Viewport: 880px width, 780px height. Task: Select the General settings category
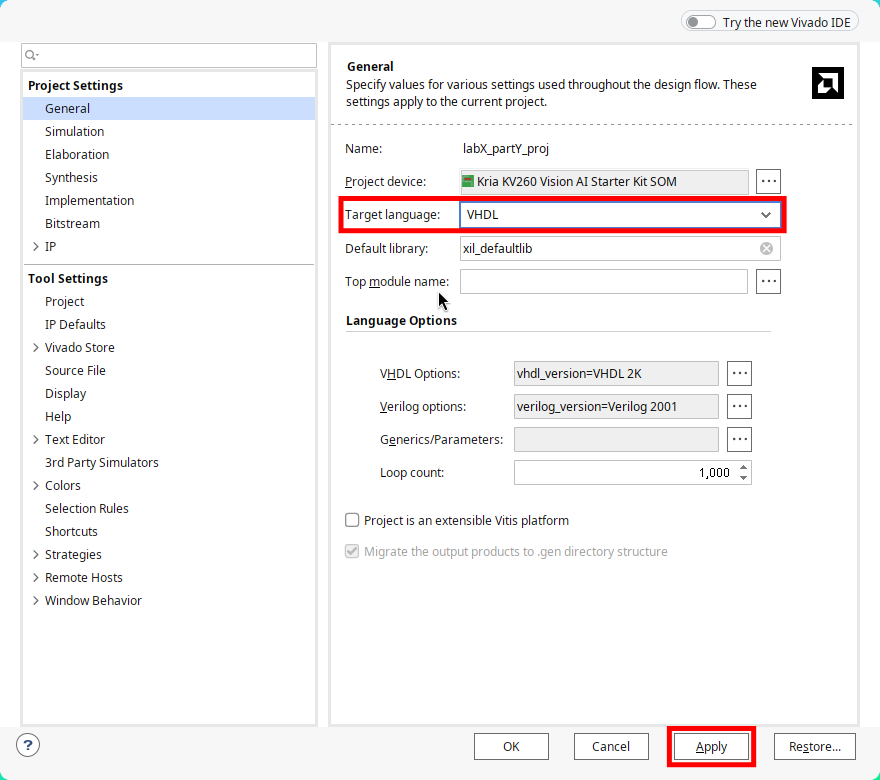click(169, 108)
